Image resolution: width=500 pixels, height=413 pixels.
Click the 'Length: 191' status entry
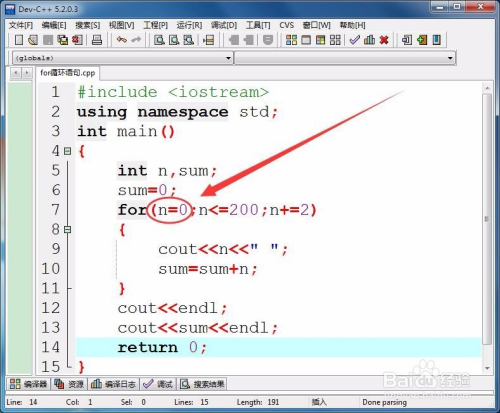[258, 402]
